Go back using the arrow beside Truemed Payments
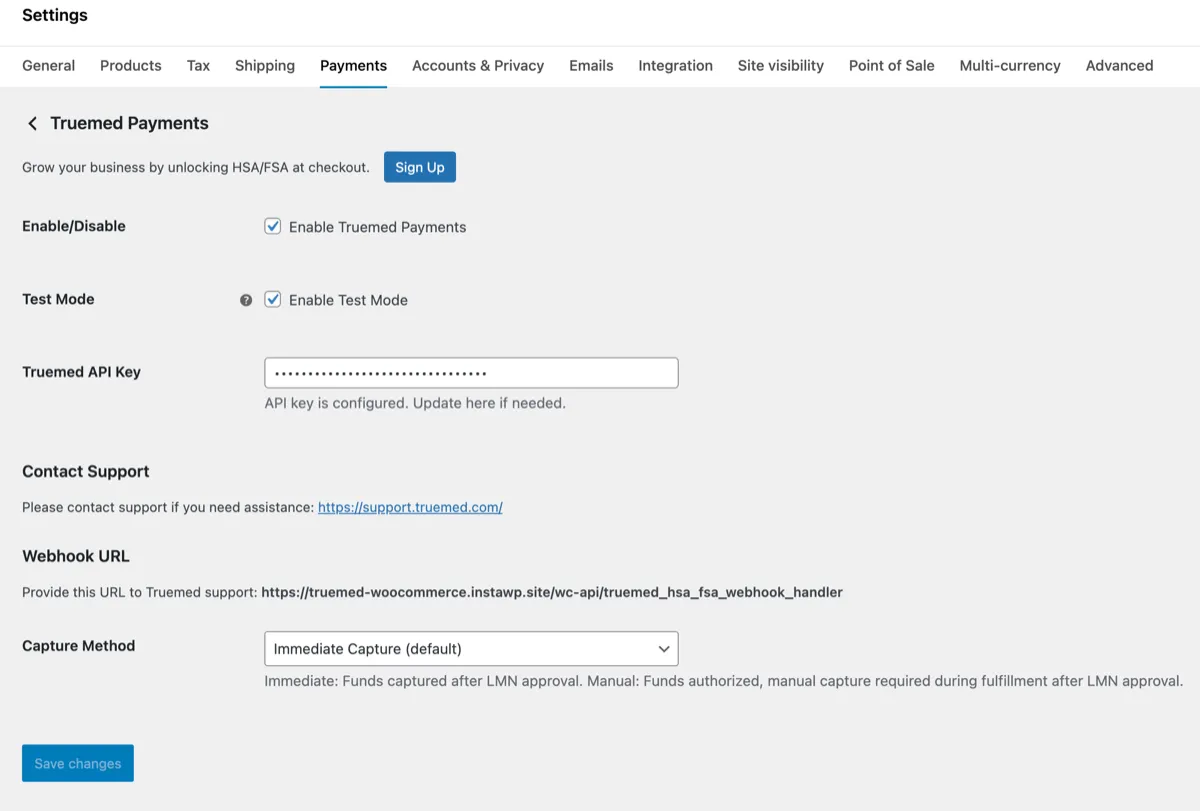This screenshot has width=1200, height=811. [32, 123]
